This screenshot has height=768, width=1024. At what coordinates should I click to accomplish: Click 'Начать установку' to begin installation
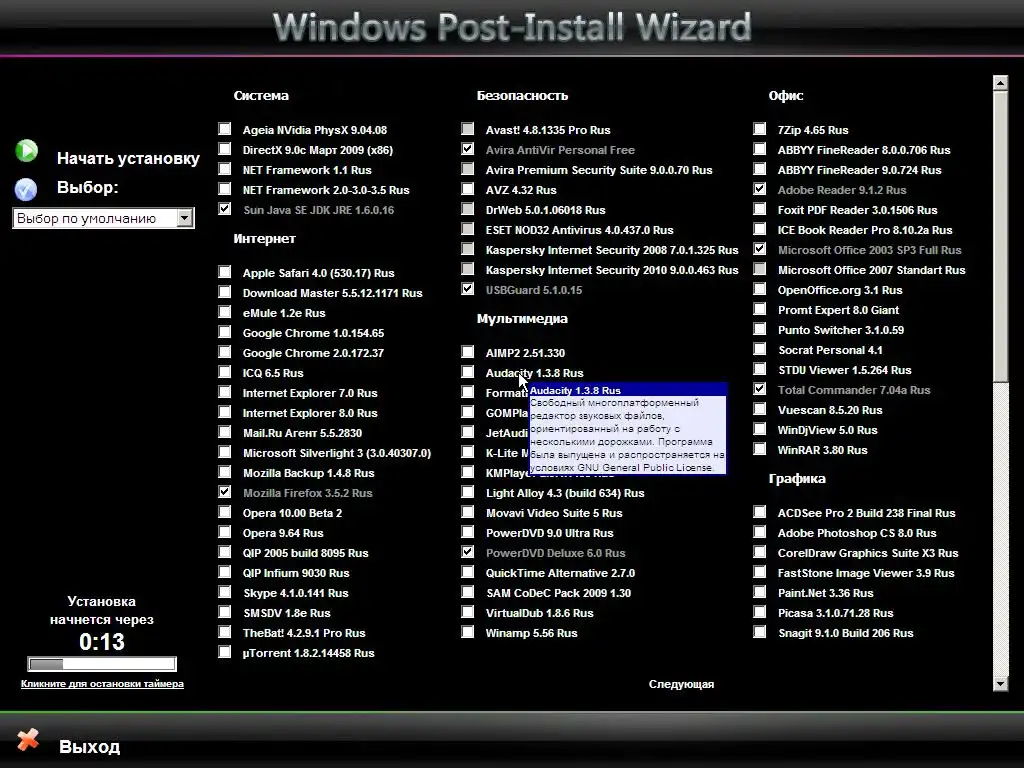(128, 159)
